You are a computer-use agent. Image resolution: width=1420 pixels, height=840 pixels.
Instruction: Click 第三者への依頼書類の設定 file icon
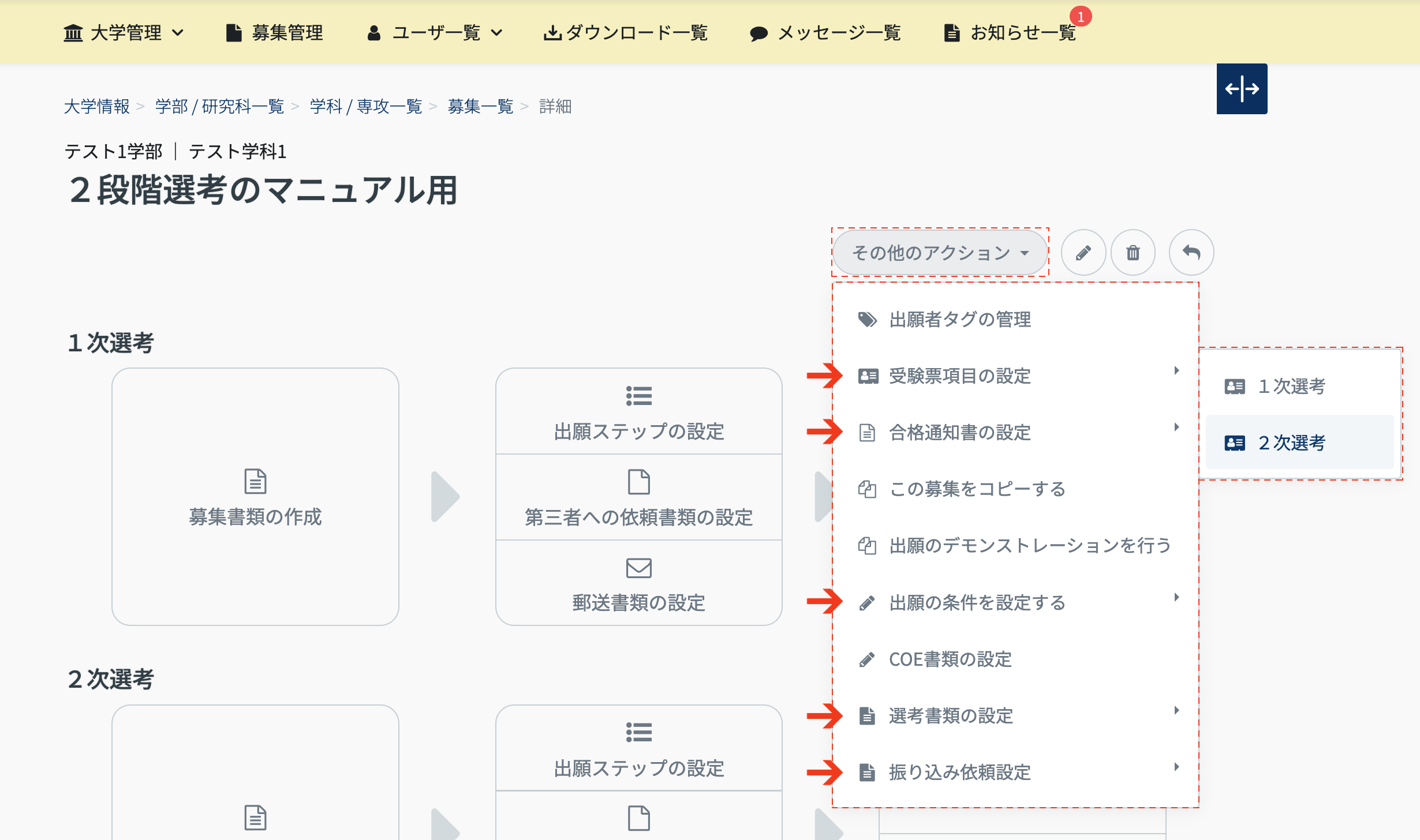[638, 482]
